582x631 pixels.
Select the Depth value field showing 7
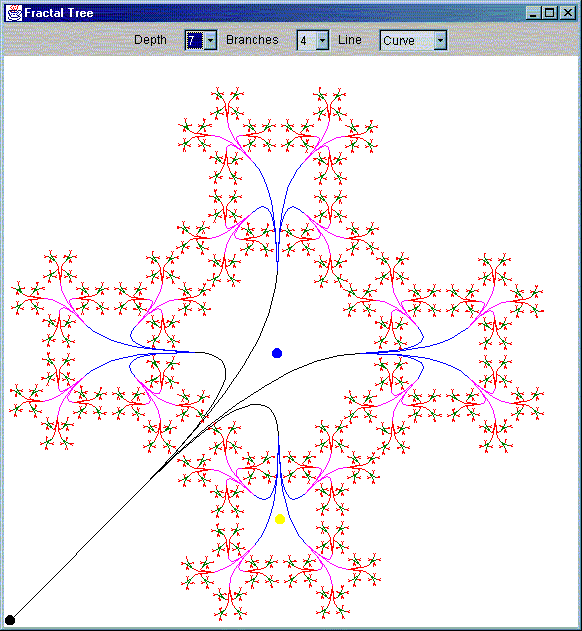tap(195, 40)
